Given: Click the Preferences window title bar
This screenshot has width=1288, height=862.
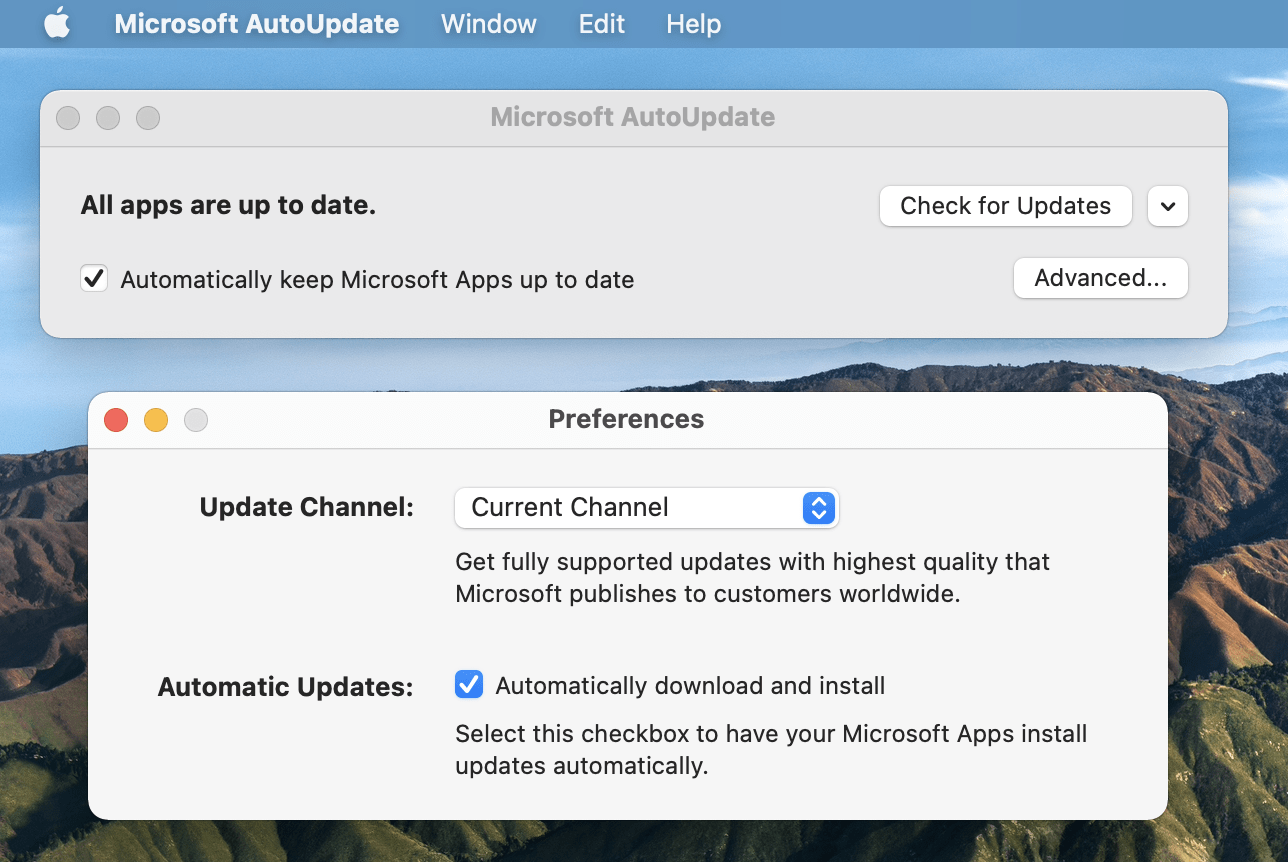Looking at the screenshot, I should tap(626, 419).
